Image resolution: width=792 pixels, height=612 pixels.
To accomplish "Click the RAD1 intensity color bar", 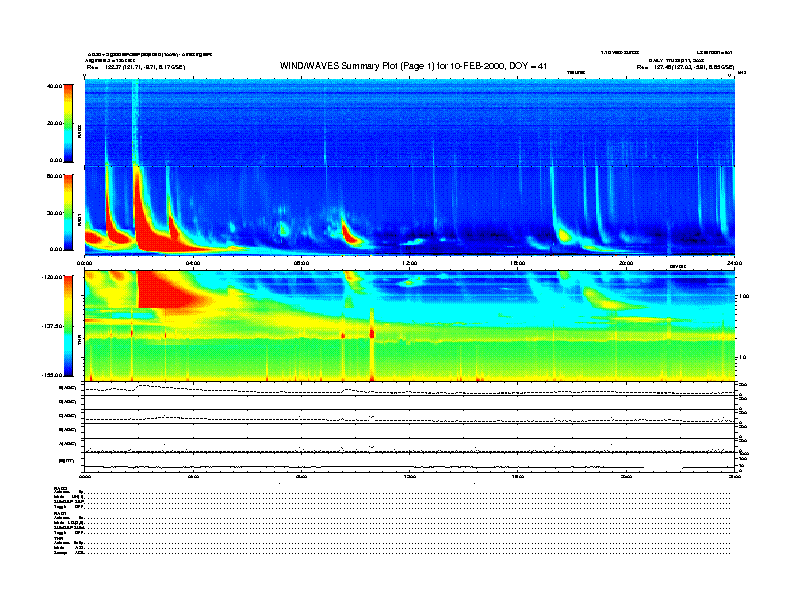I will coord(68,212).
